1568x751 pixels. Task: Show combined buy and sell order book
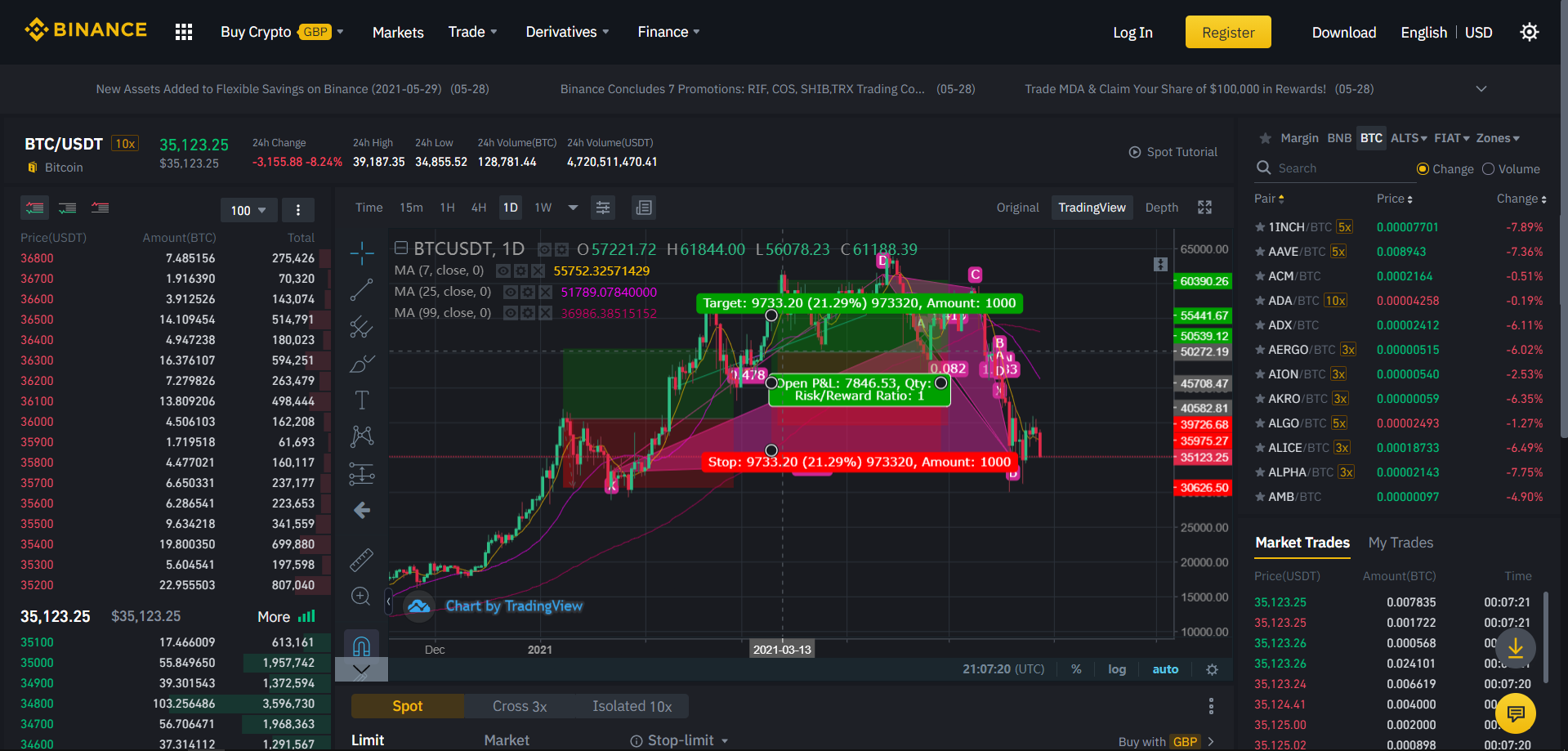[x=35, y=208]
